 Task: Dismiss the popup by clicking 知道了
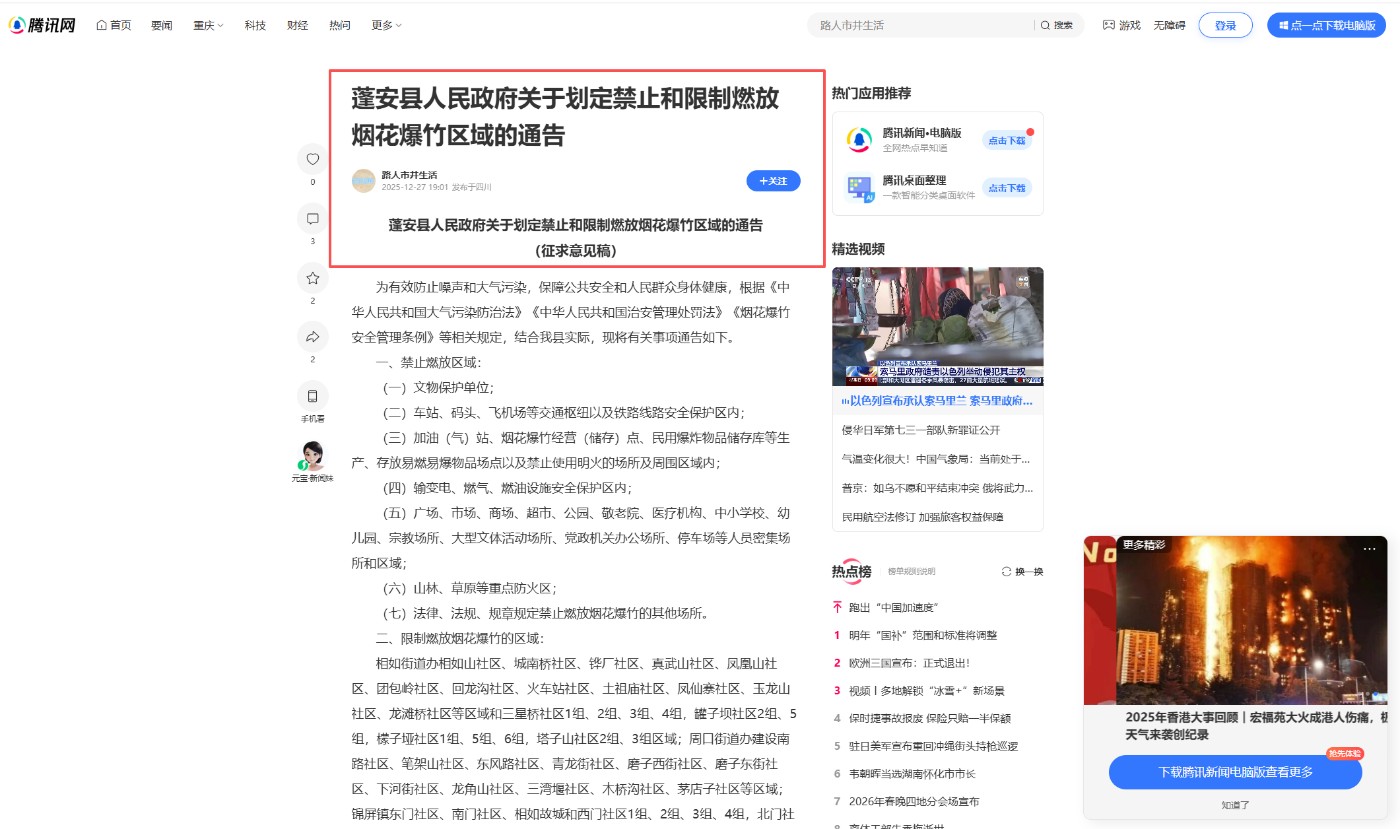(x=1235, y=805)
